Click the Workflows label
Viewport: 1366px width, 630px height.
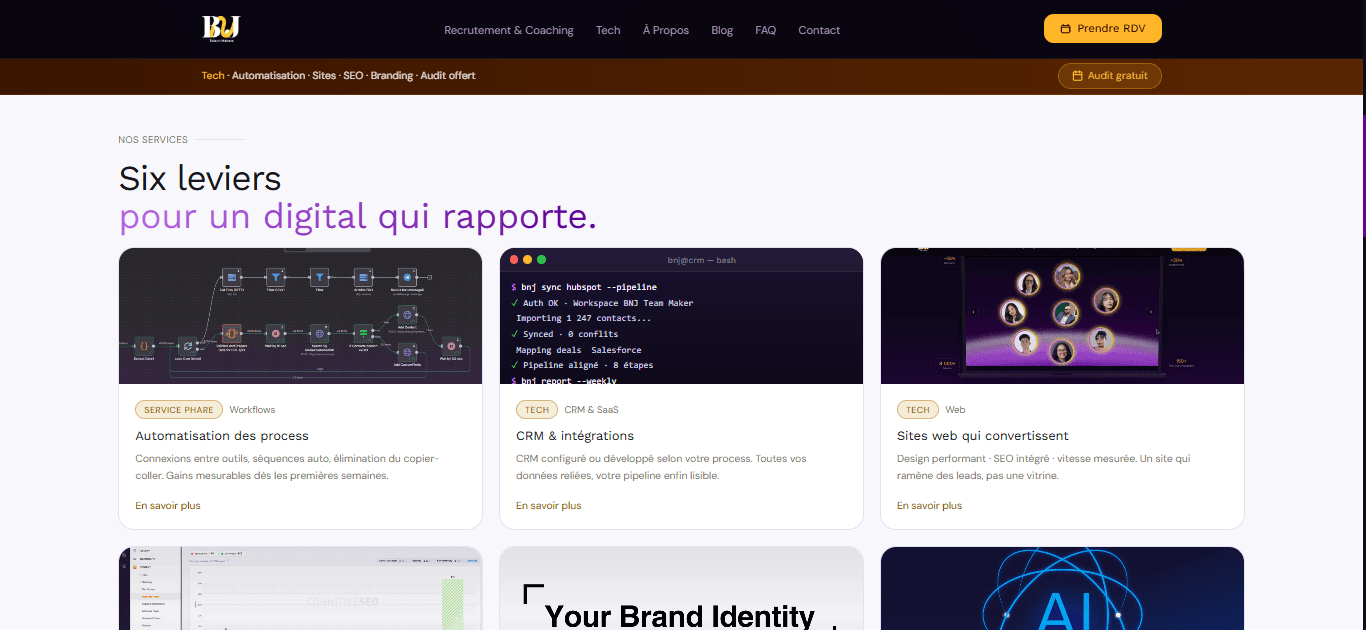pyautogui.click(x=252, y=410)
